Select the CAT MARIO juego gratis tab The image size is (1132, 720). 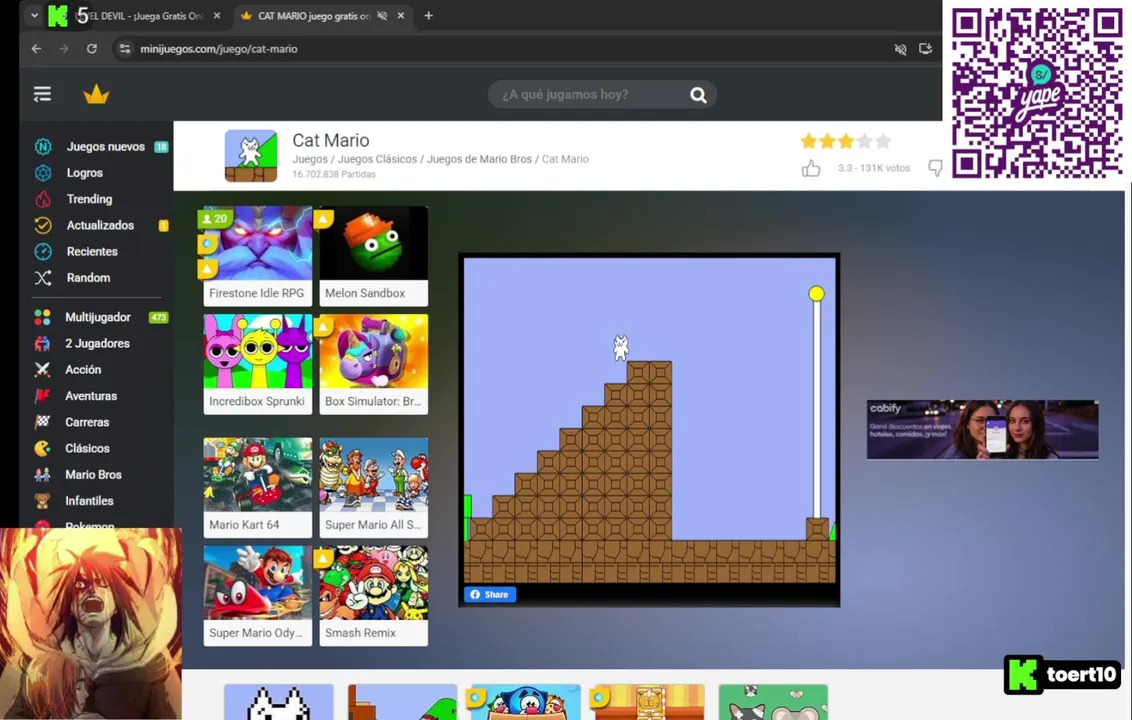[314, 15]
